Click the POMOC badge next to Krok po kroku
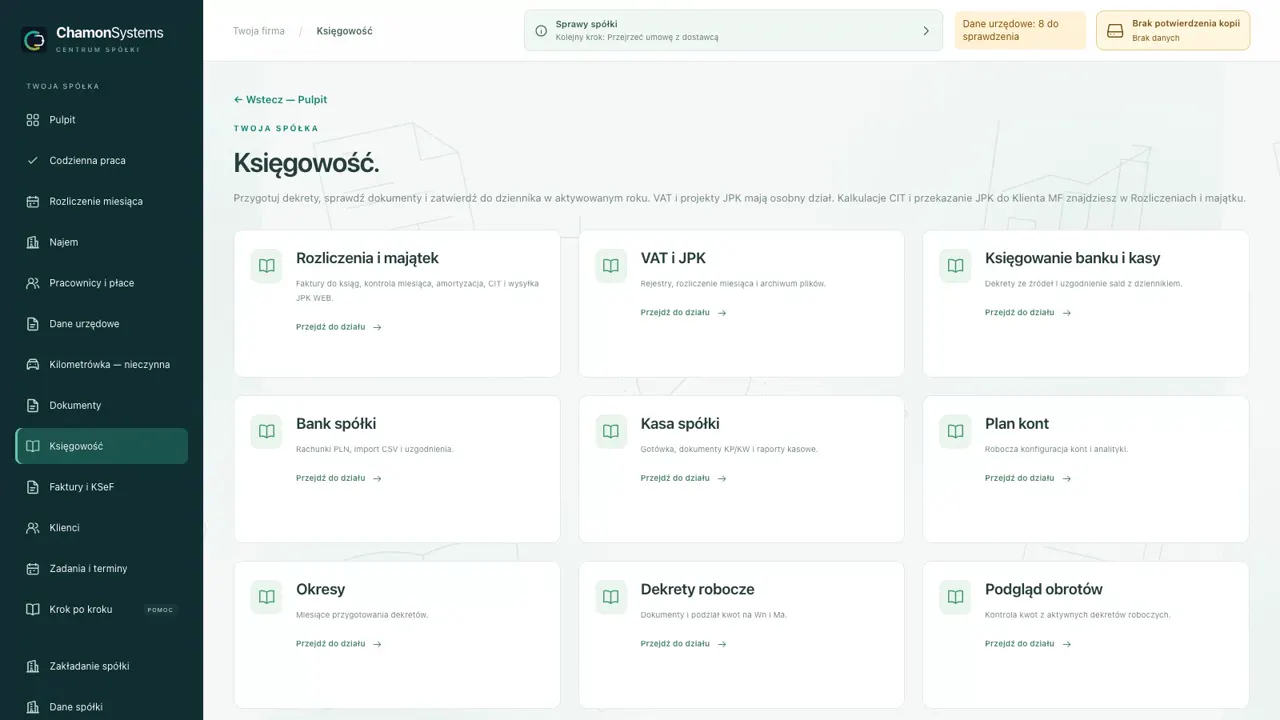Image resolution: width=1280 pixels, height=720 pixels. point(160,610)
